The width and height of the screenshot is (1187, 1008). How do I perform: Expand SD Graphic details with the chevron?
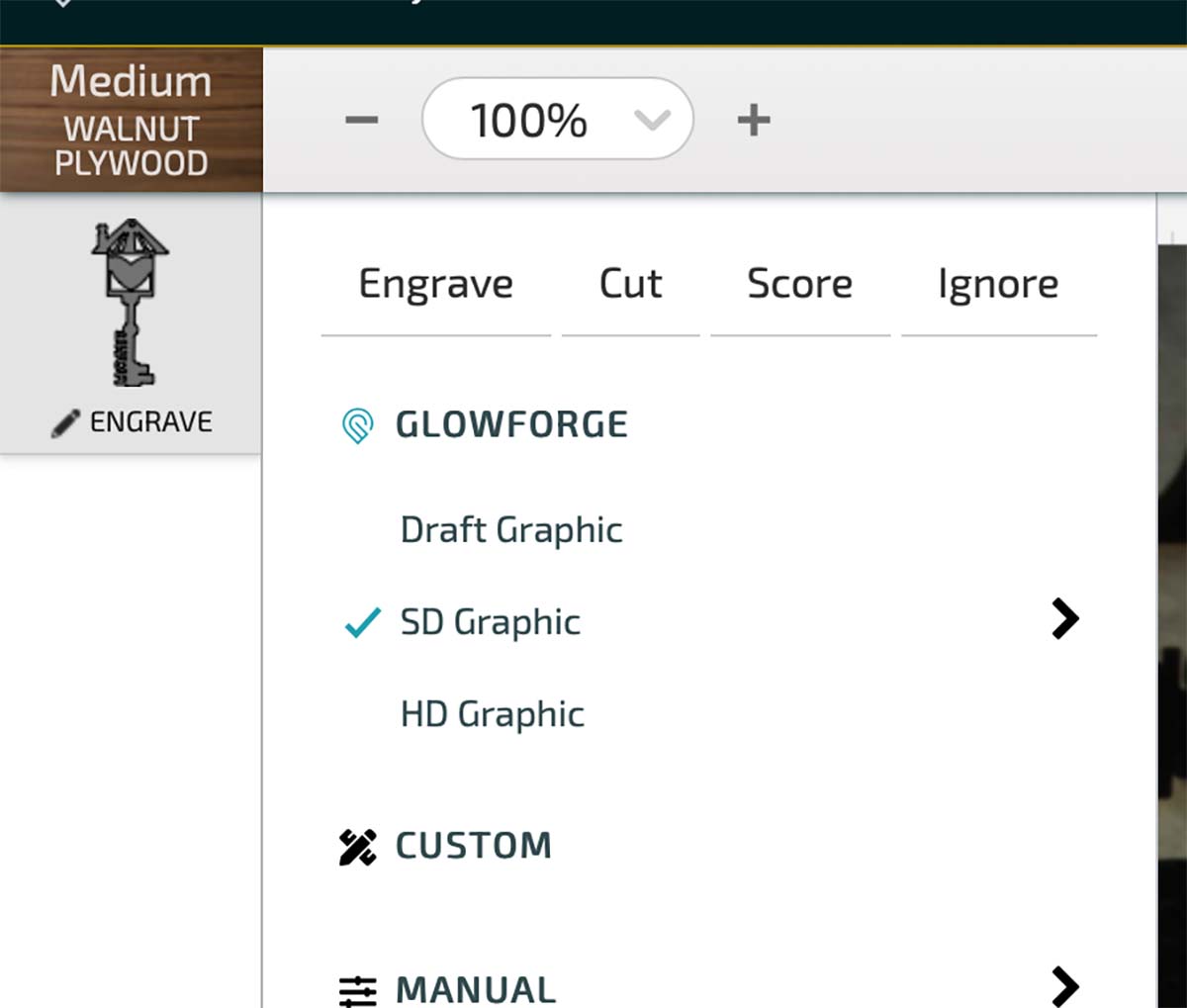point(1064,619)
